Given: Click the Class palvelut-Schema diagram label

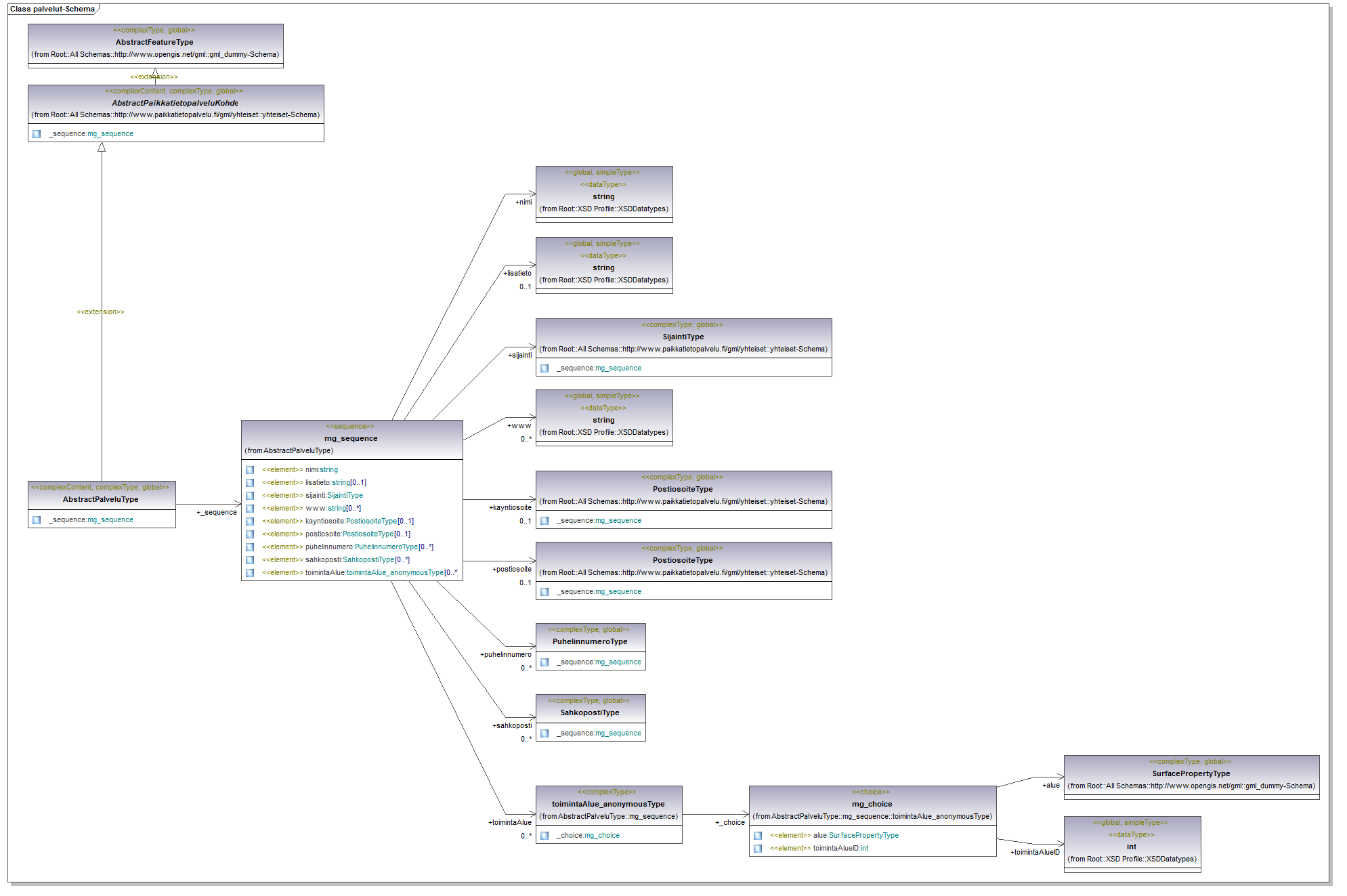Looking at the screenshot, I should coord(52,9).
